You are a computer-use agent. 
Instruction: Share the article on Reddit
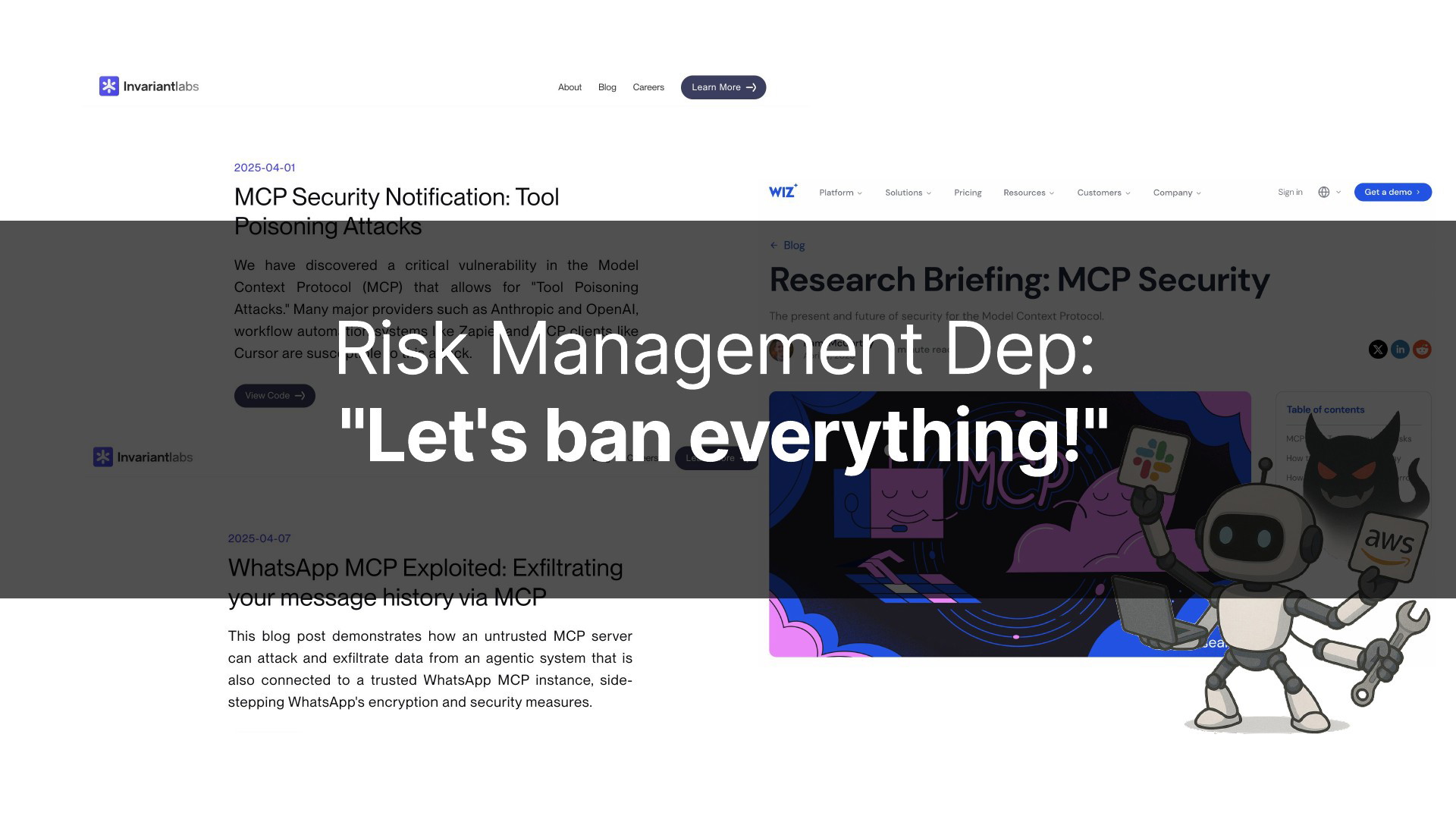[1422, 349]
